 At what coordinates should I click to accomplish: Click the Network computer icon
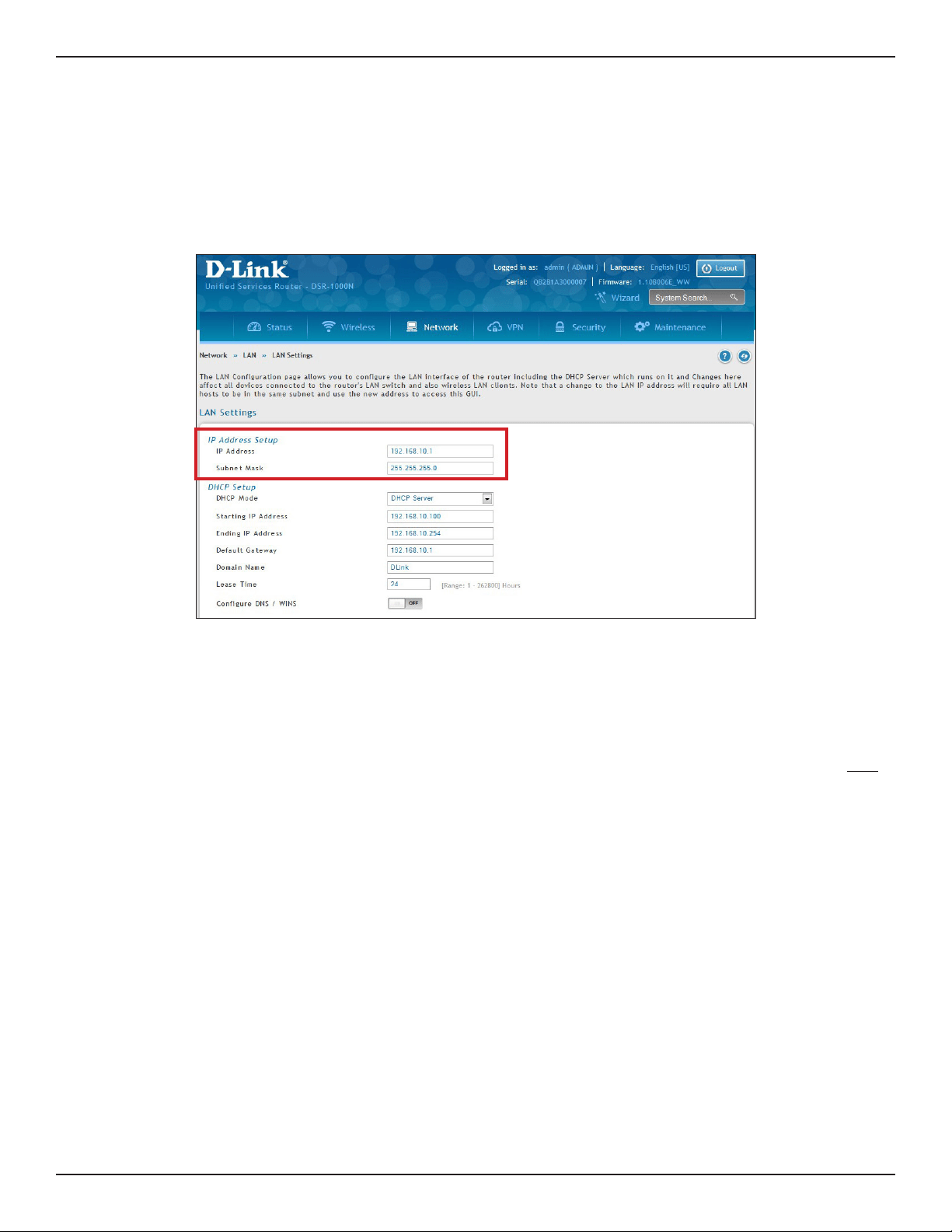click(412, 327)
